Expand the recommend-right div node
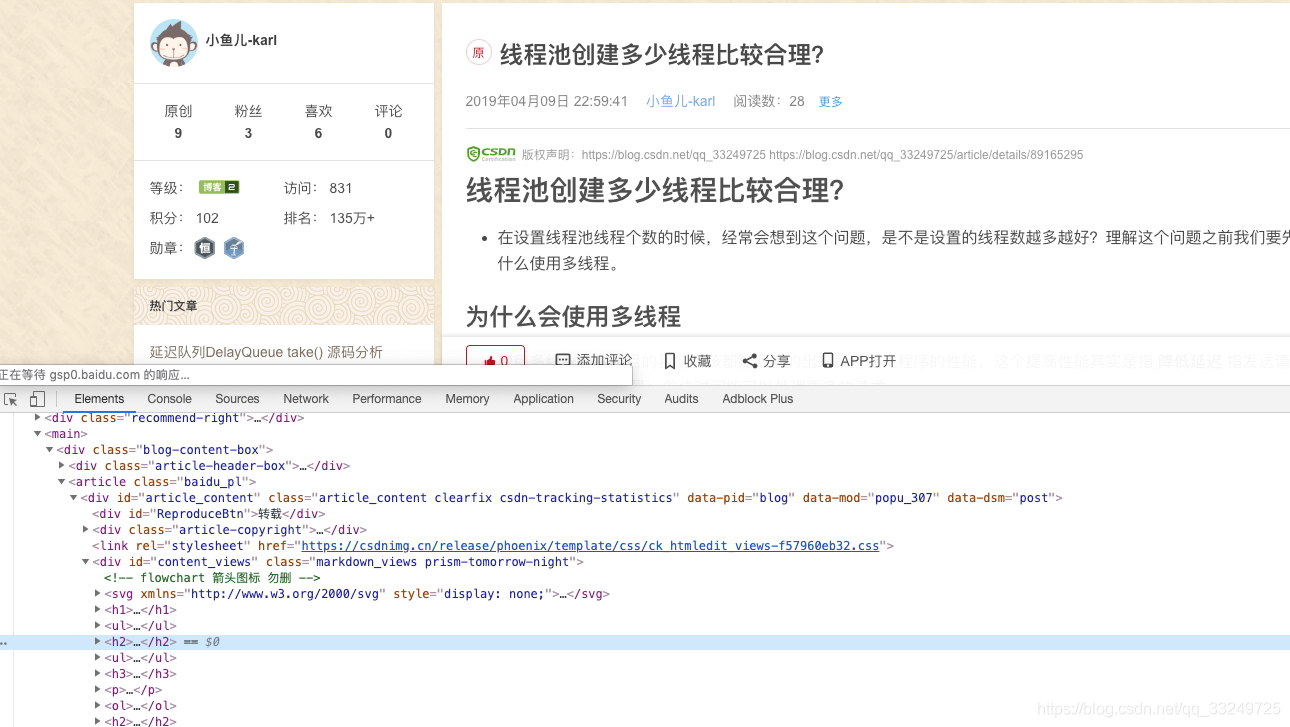The image size is (1290, 727). [38, 418]
